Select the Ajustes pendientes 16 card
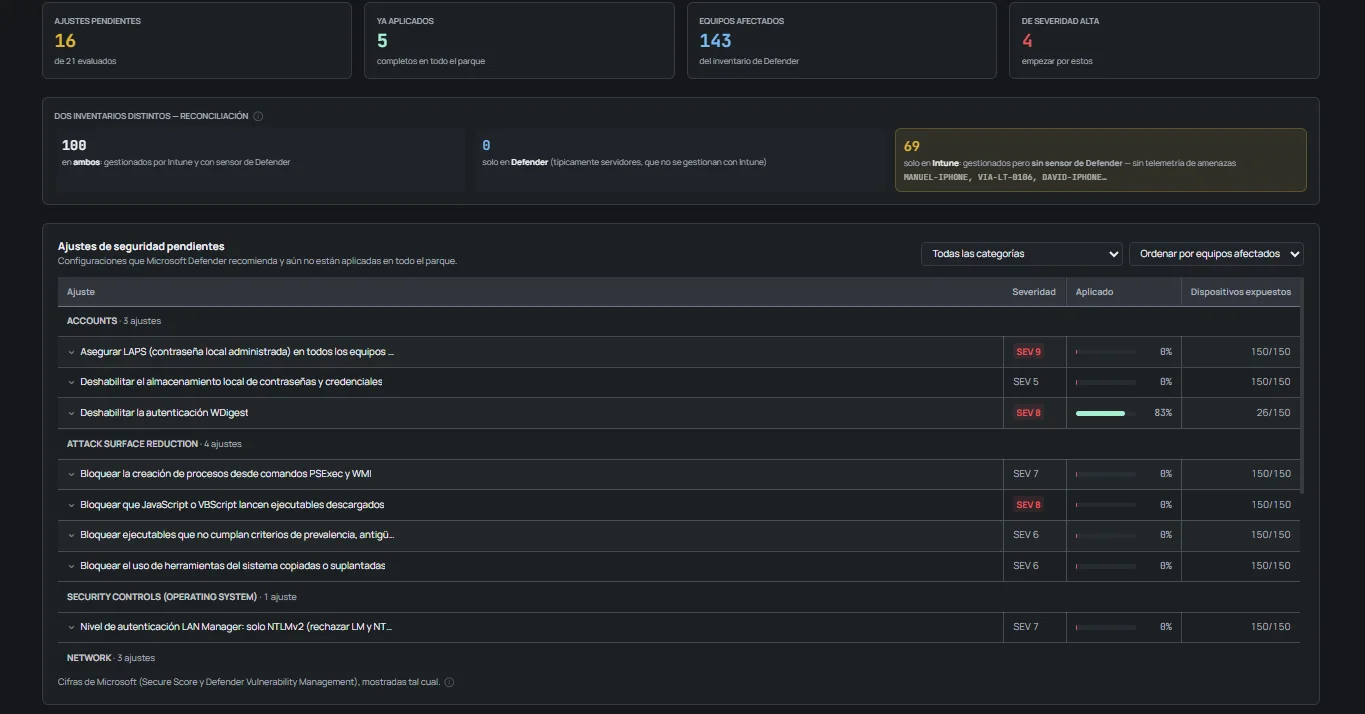Image resolution: width=1365 pixels, height=714 pixels. tap(197, 40)
